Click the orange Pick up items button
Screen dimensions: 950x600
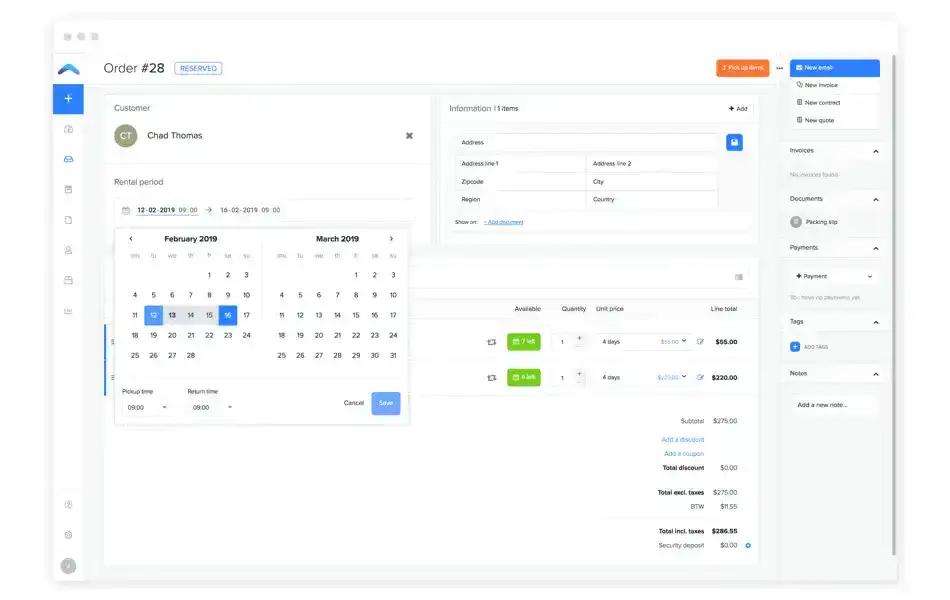742,68
